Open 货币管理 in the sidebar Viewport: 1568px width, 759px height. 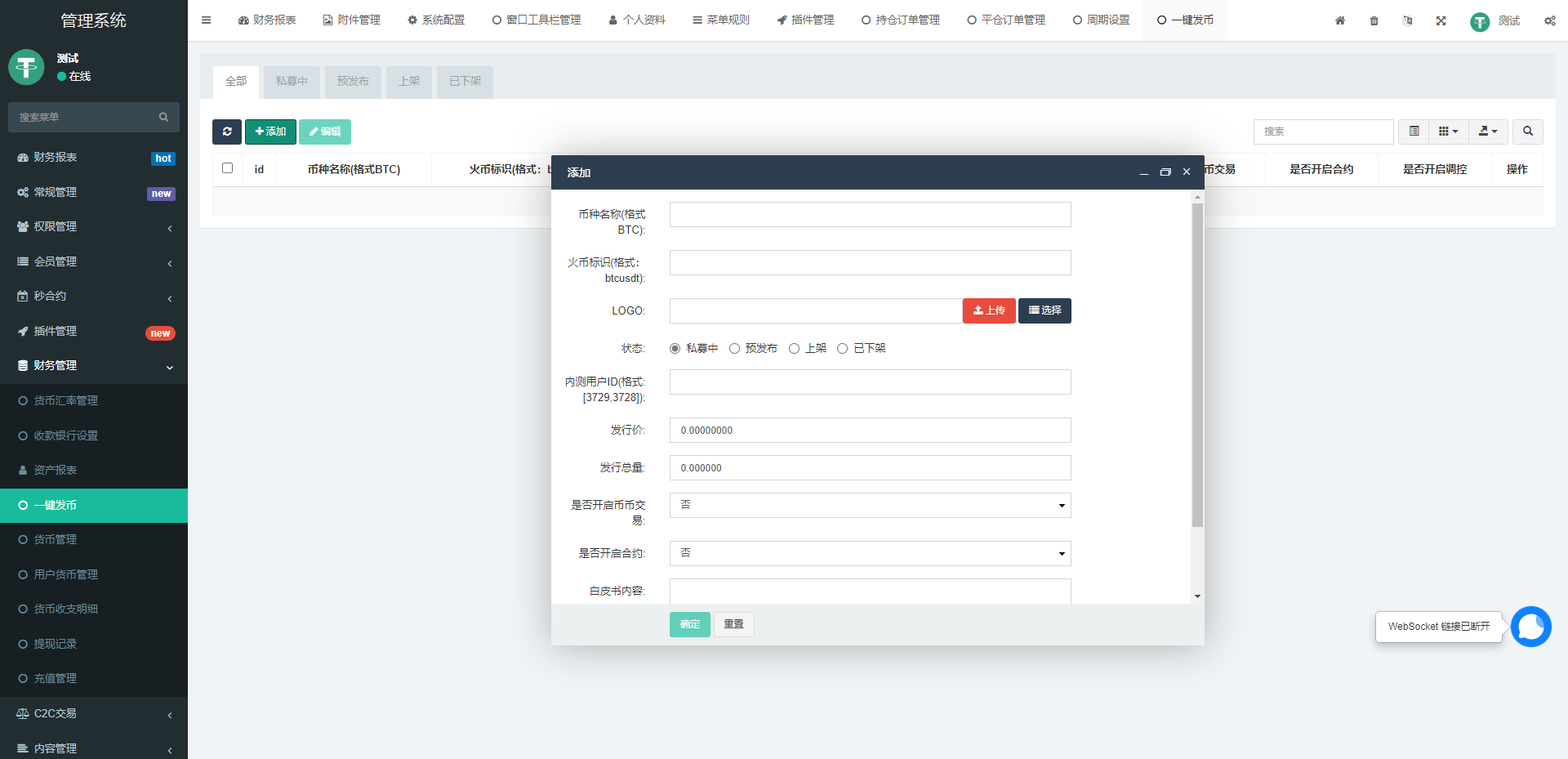tap(94, 539)
